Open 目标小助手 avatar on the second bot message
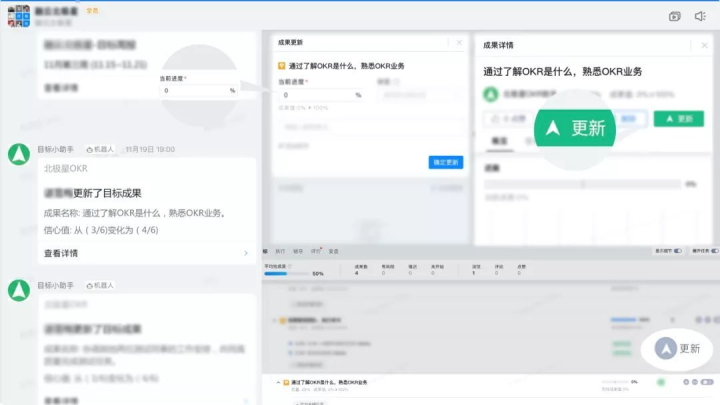The width and height of the screenshot is (720, 405). click(x=19, y=290)
